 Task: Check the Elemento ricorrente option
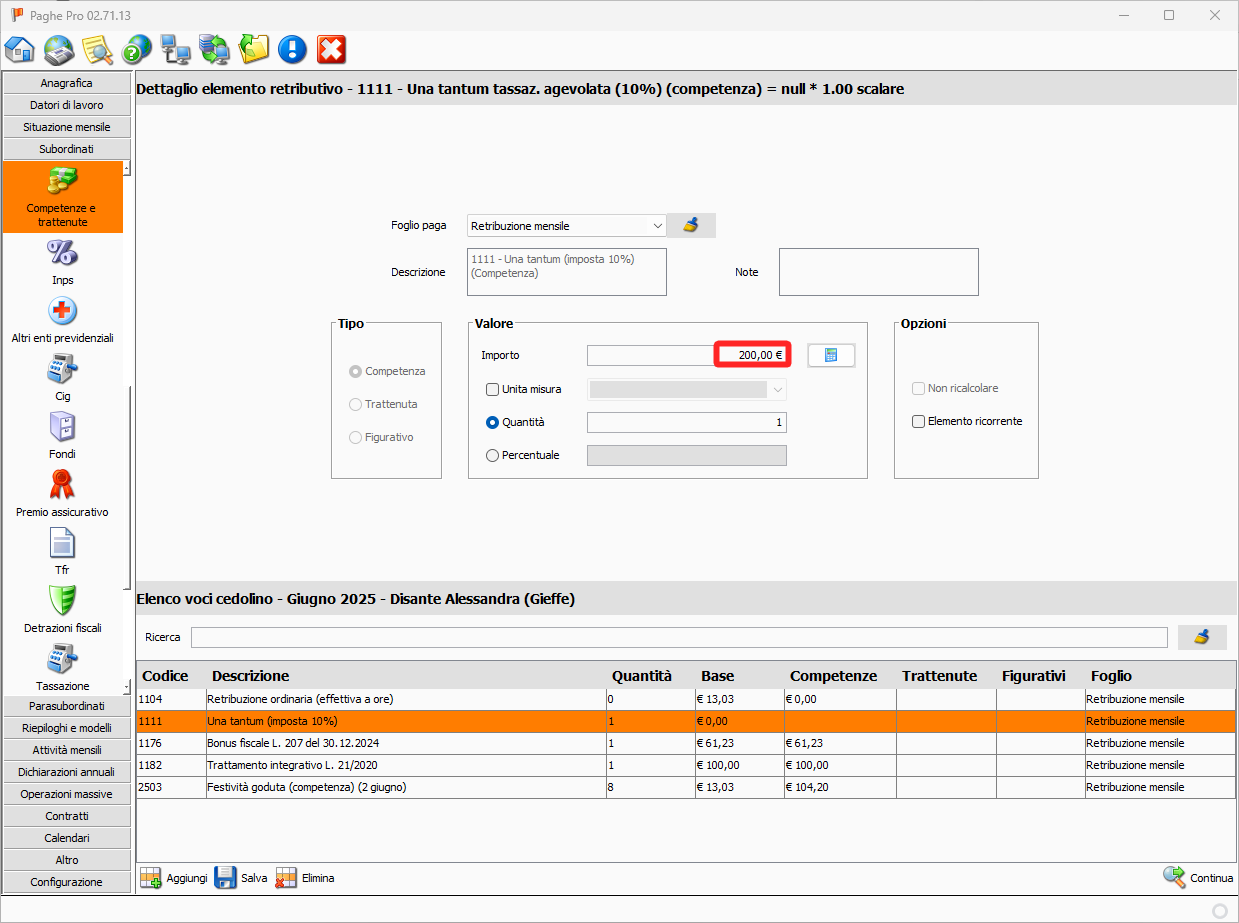pyautogui.click(x=918, y=422)
